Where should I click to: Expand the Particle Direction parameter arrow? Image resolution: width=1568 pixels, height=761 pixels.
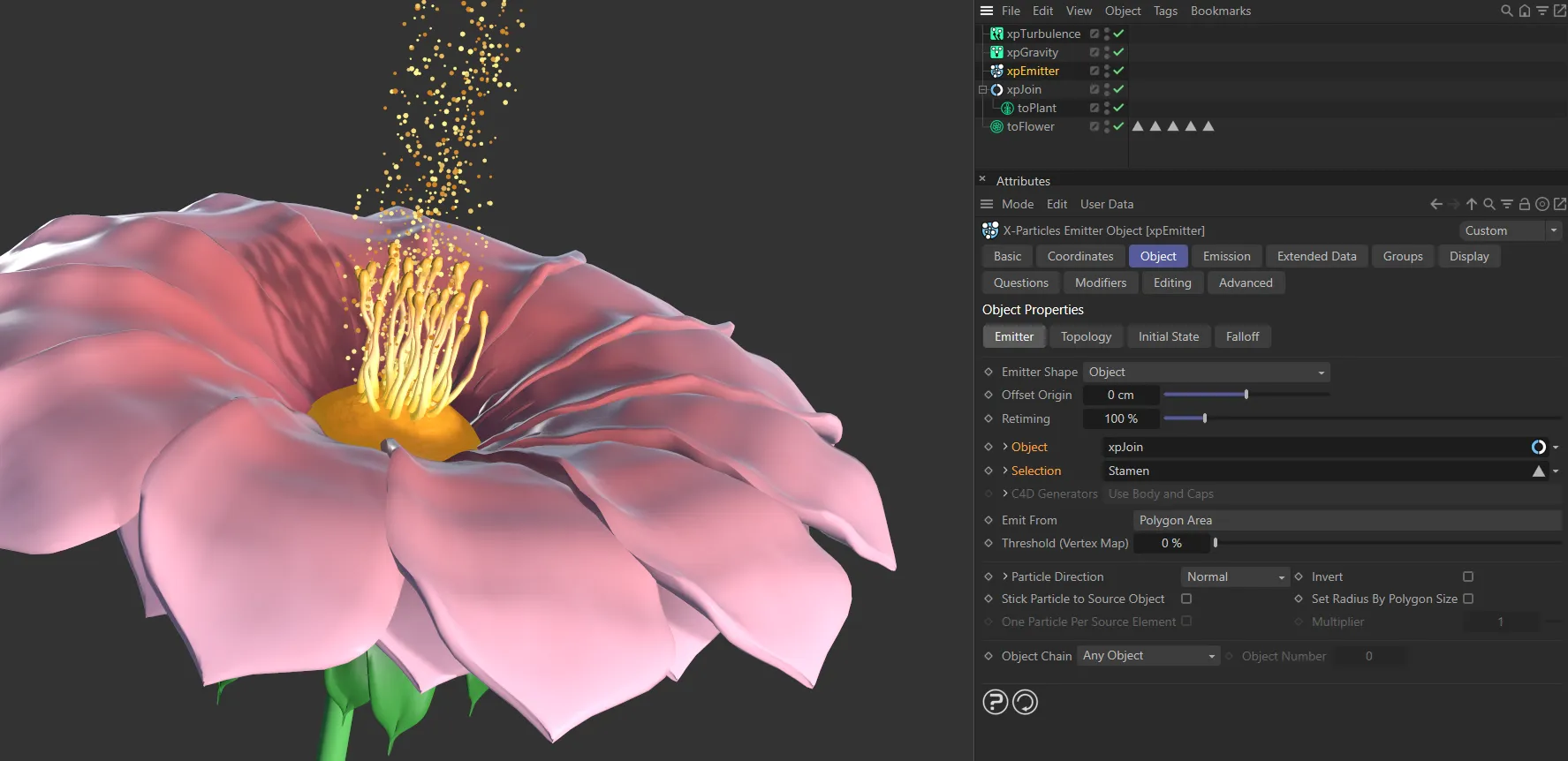pyautogui.click(x=1005, y=576)
